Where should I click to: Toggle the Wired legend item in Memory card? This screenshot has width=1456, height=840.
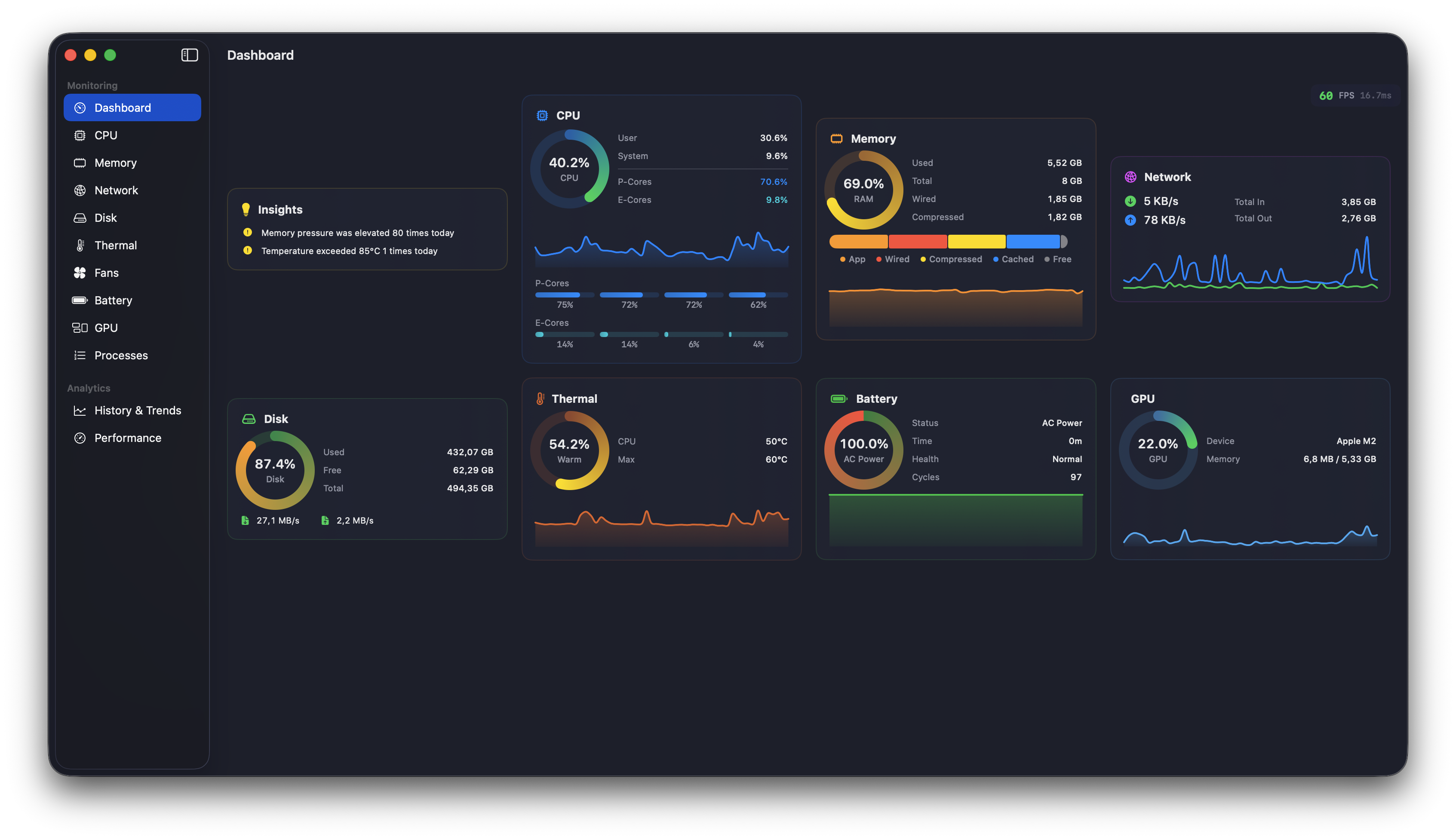click(893, 259)
